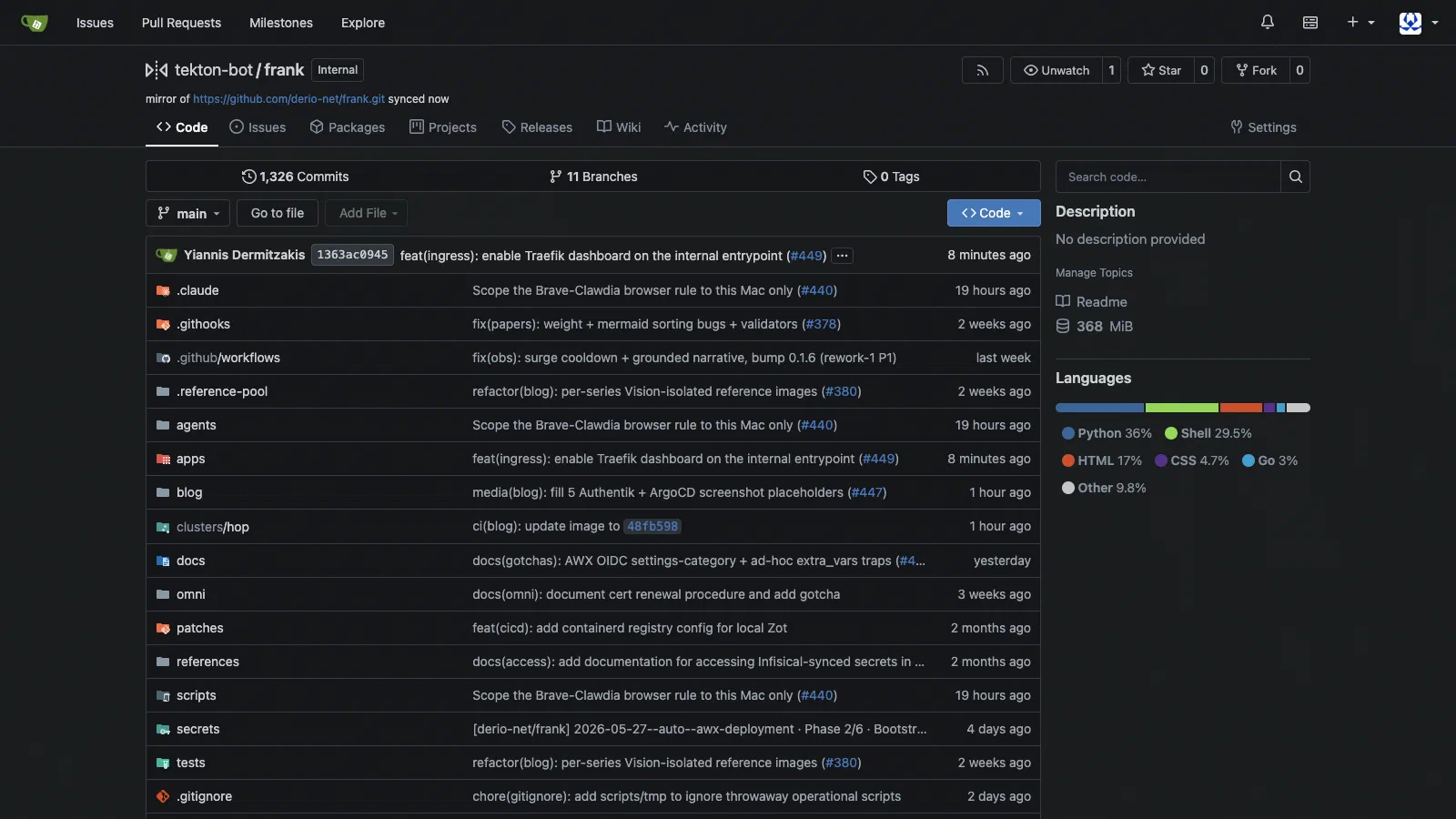Open Explore in top navigation

(363, 23)
